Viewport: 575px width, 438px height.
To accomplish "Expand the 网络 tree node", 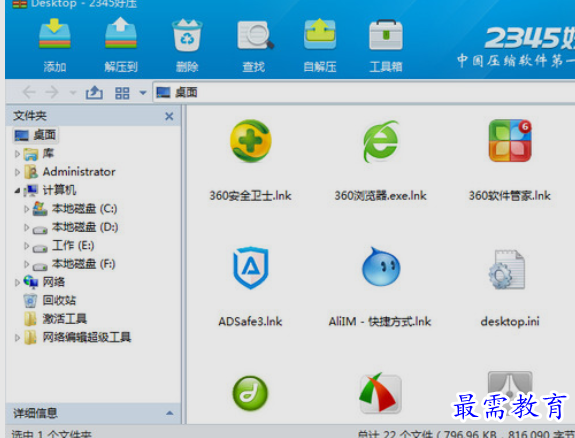I will [17, 282].
